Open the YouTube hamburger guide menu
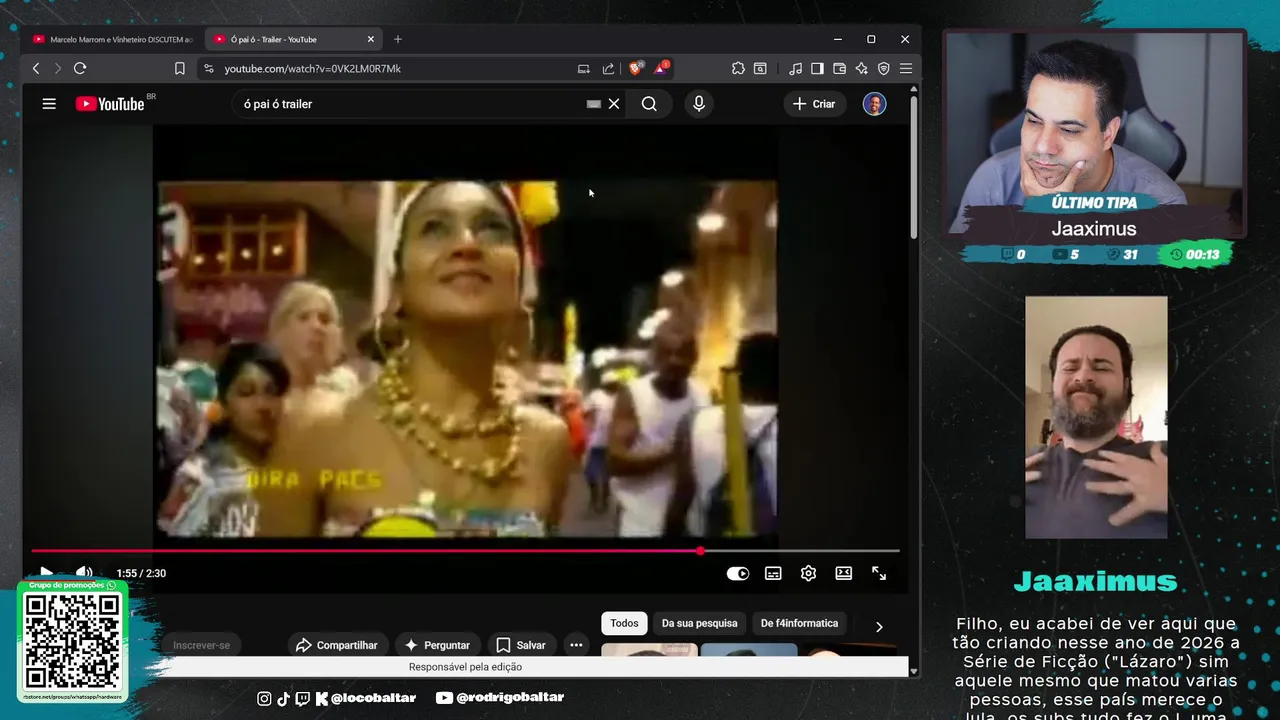The image size is (1280, 720). tap(49, 104)
